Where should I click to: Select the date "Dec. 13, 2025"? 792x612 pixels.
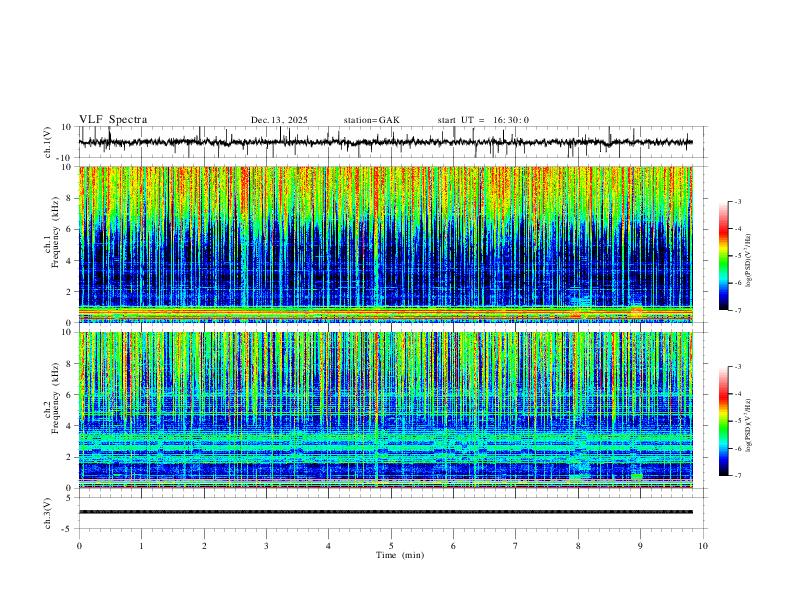pos(279,120)
